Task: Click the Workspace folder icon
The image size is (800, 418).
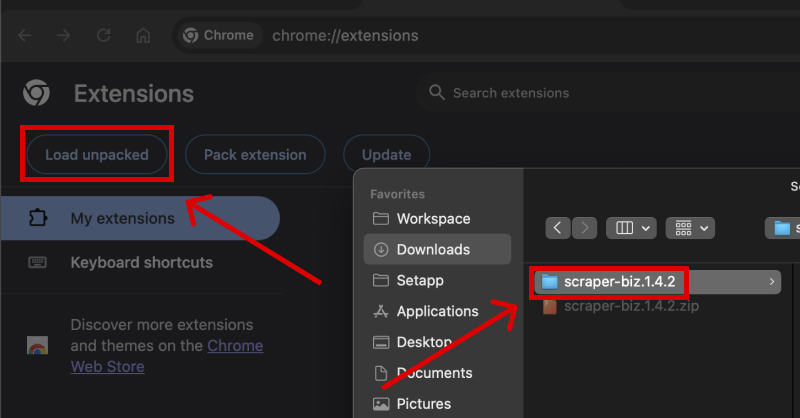Action: coord(381,218)
